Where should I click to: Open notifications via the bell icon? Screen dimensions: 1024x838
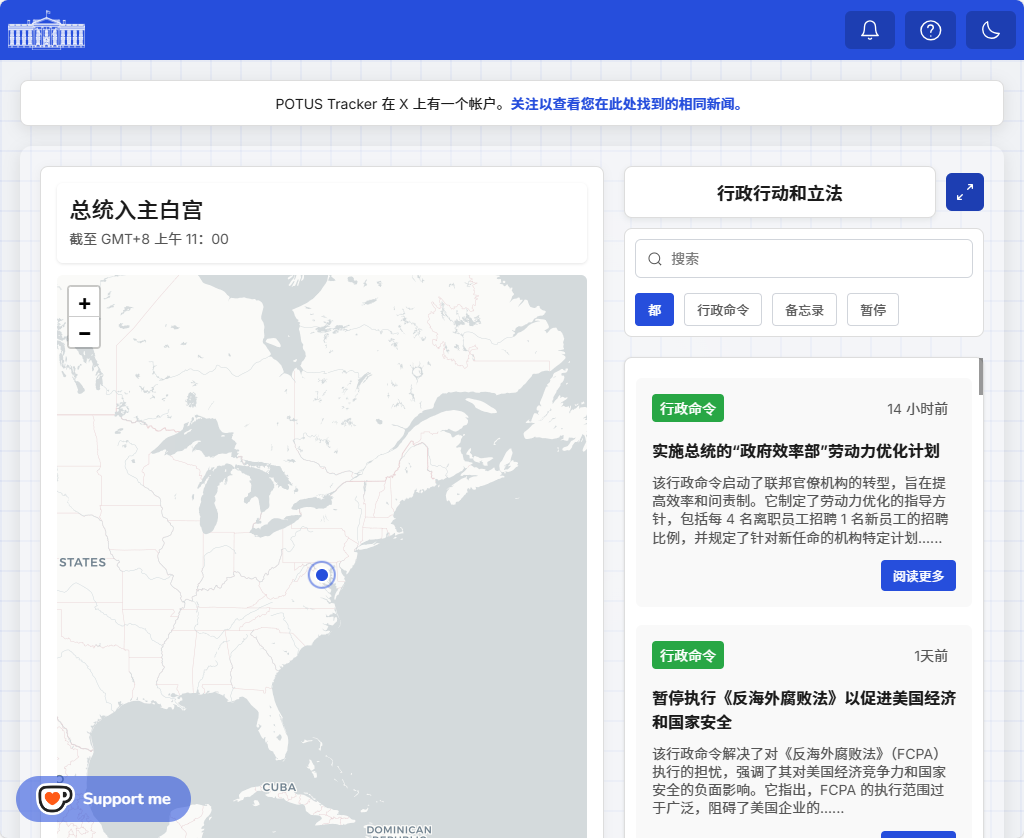point(870,30)
